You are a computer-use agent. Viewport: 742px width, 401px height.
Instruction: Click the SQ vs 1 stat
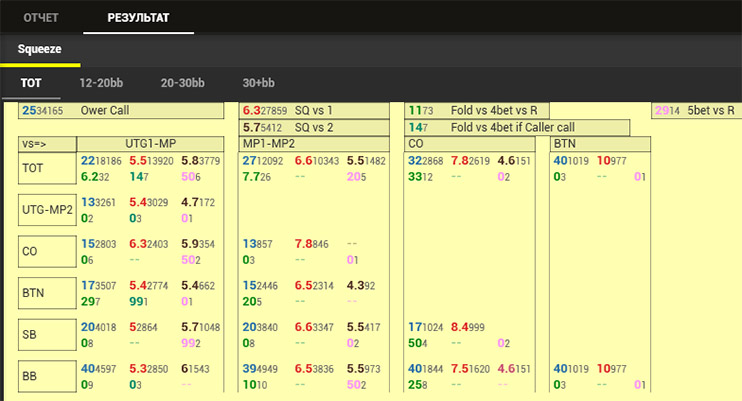tap(314, 110)
